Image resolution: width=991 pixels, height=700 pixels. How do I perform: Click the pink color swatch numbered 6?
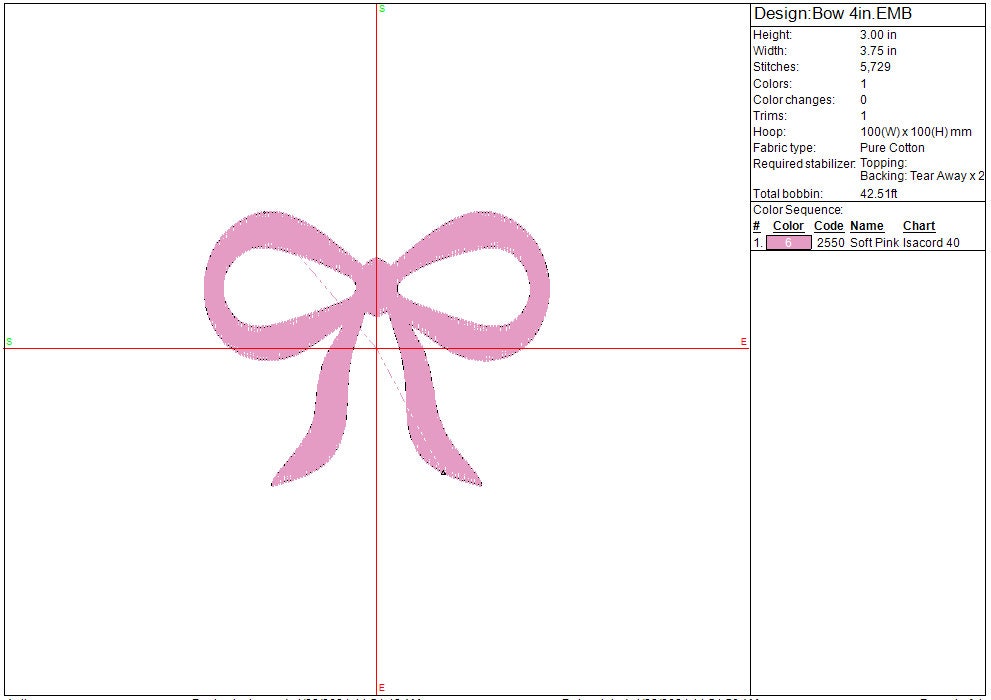(x=788, y=242)
